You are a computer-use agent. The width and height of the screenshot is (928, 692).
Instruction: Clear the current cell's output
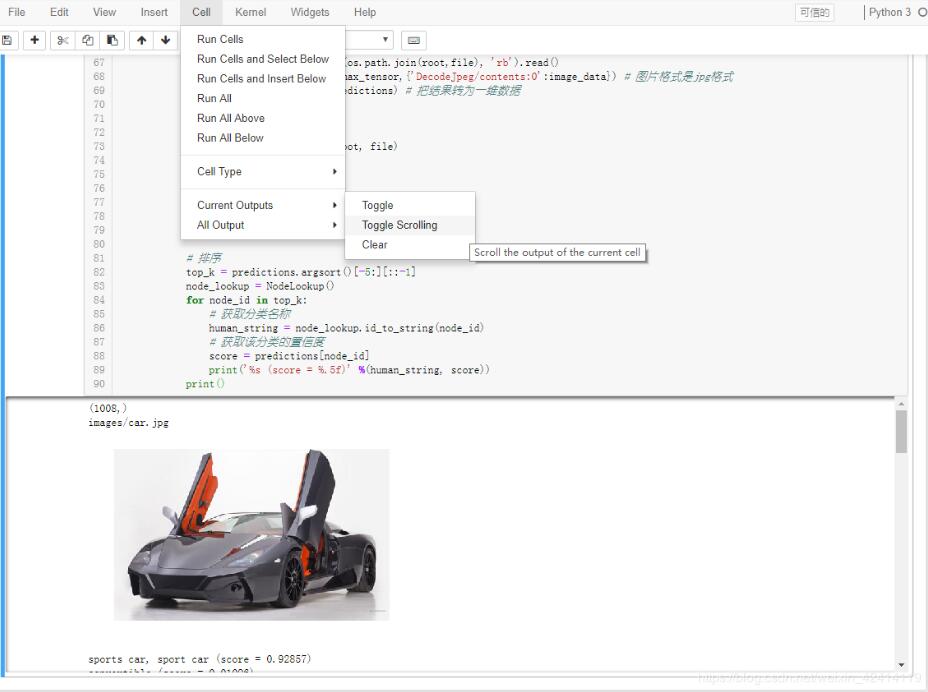point(374,244)
